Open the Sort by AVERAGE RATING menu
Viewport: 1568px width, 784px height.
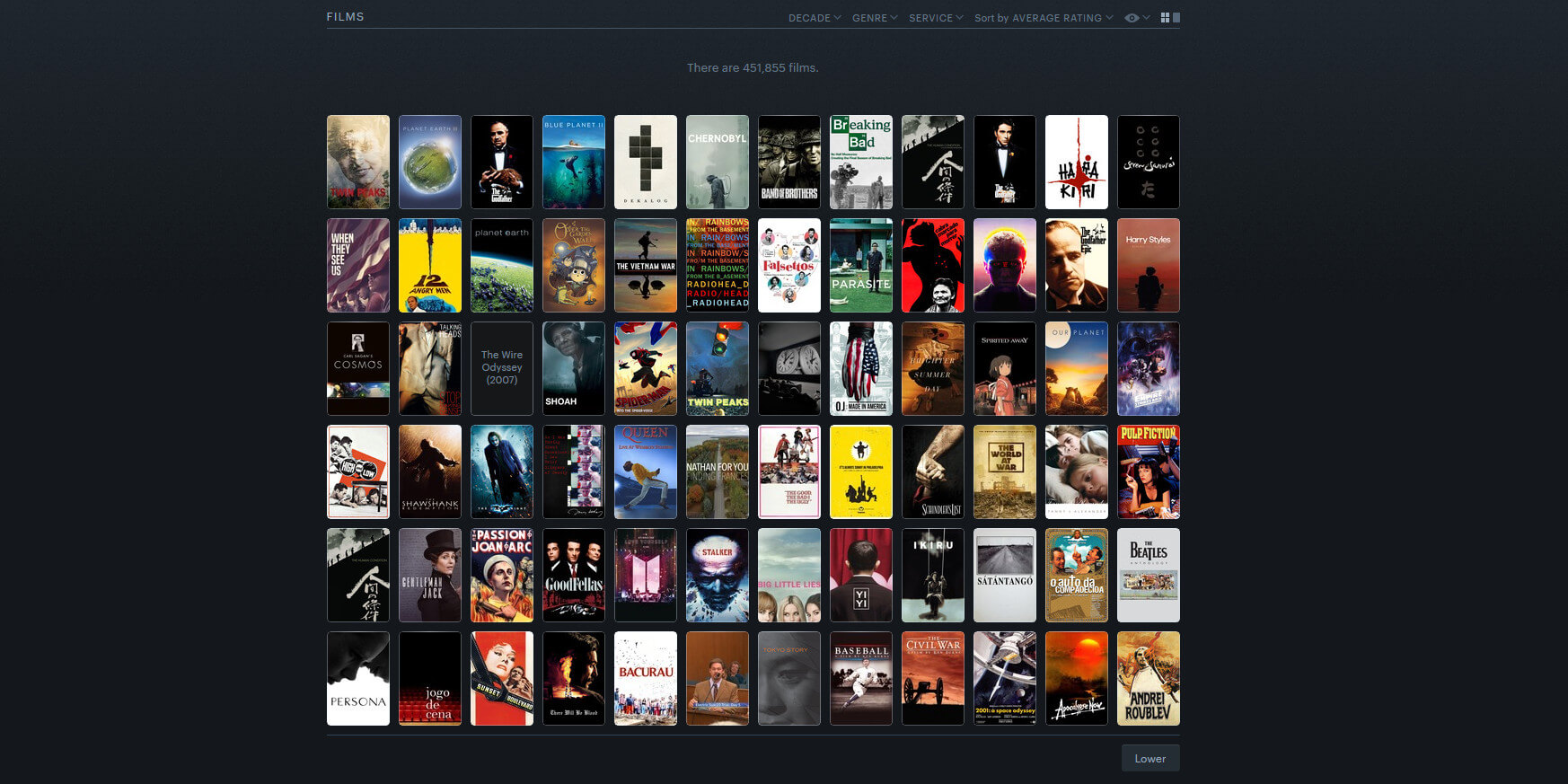(x=1043, y=18)
